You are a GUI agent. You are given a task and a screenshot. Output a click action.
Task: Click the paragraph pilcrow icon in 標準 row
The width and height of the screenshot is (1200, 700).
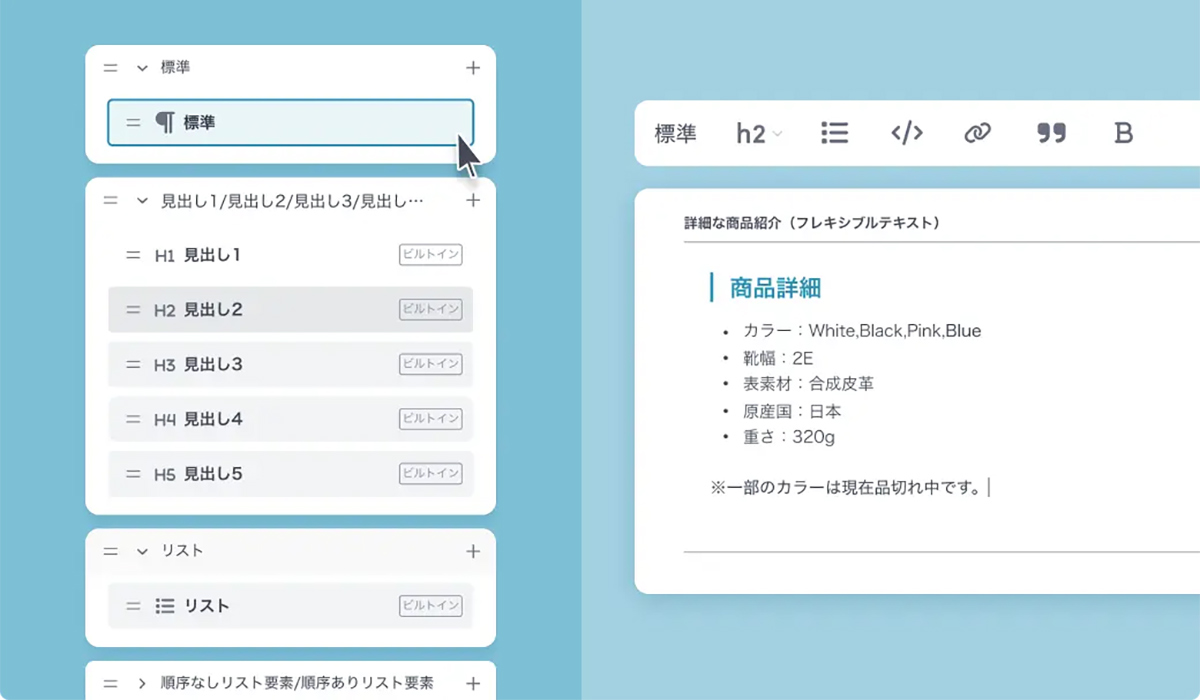[x=165, y=123]
